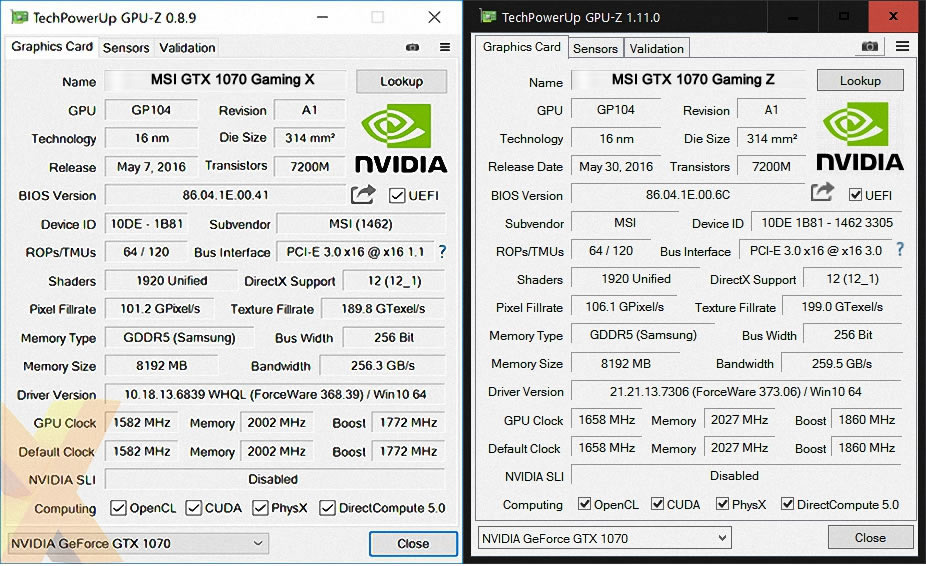This screenshot has width=926, height=566.
Task: Click Bandwidth value 256.3 GB/s
Action: click(382, 366)
